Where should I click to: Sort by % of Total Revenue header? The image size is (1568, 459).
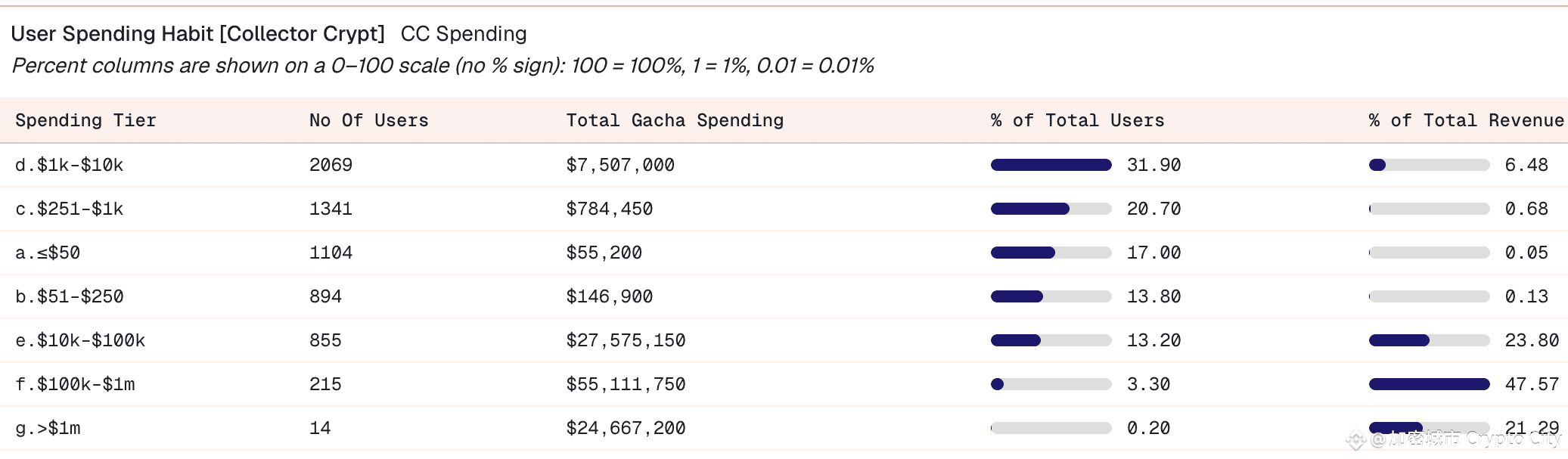[1466, 120]
